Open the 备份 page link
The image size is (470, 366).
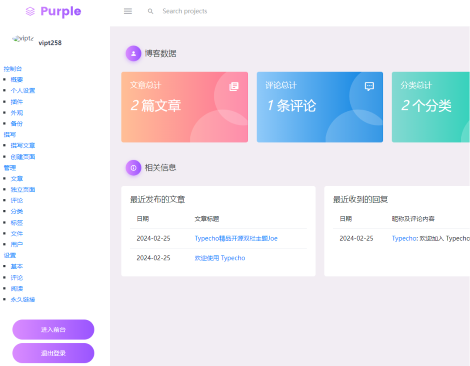coord(17,124)
